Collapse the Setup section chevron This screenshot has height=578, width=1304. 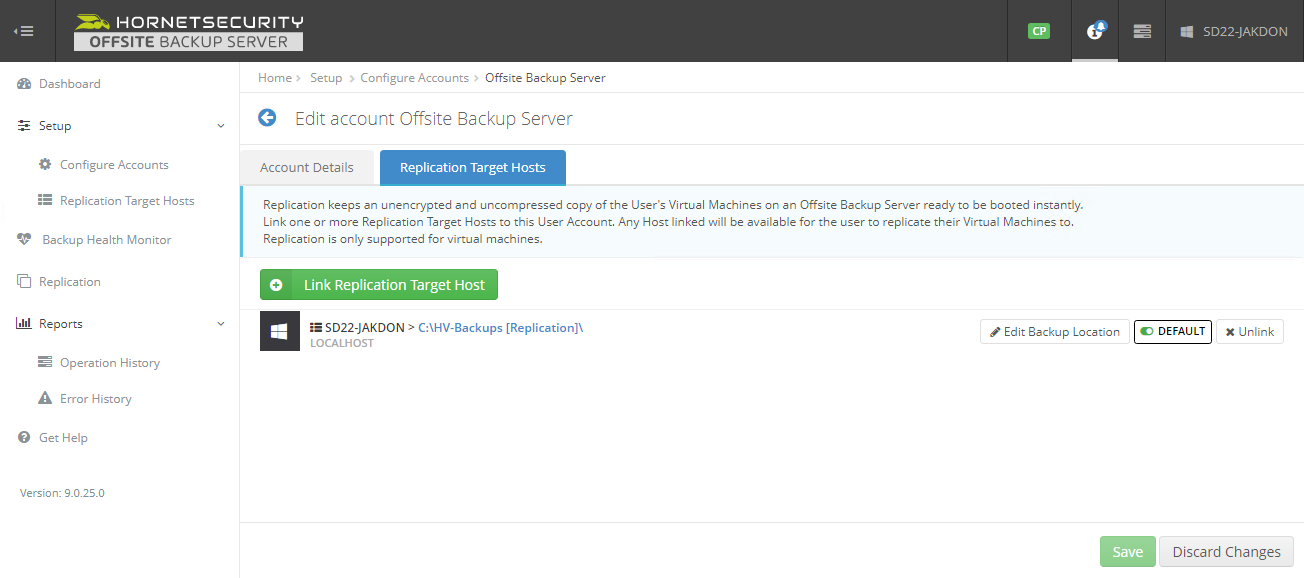tap(221, 126)
